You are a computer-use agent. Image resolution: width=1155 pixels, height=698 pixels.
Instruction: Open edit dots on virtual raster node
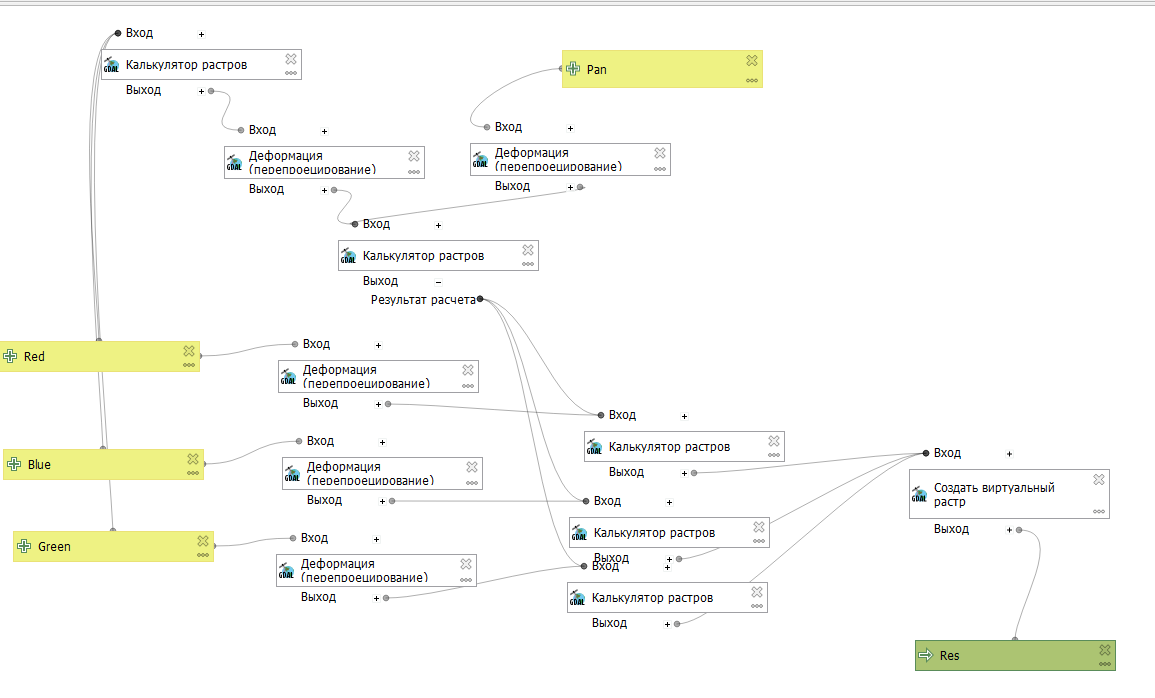pos(1098,512)
